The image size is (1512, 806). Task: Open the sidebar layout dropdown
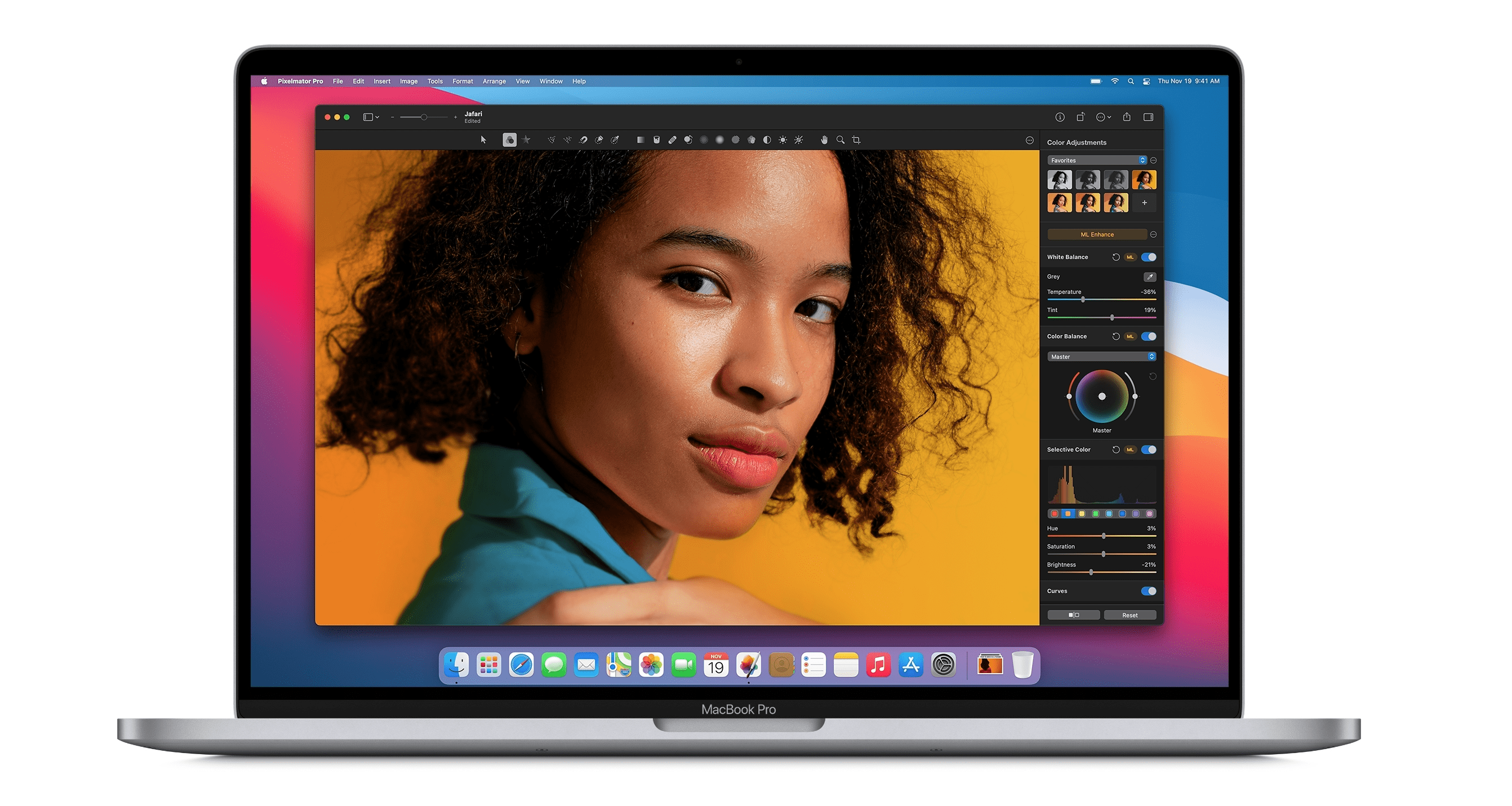coord(371,117)
